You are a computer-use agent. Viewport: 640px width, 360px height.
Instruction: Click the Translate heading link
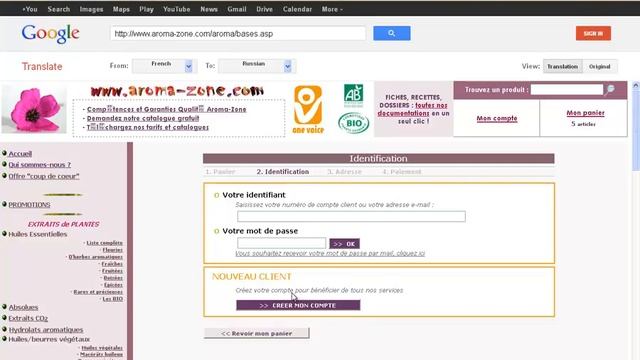(x=42, y=67)
